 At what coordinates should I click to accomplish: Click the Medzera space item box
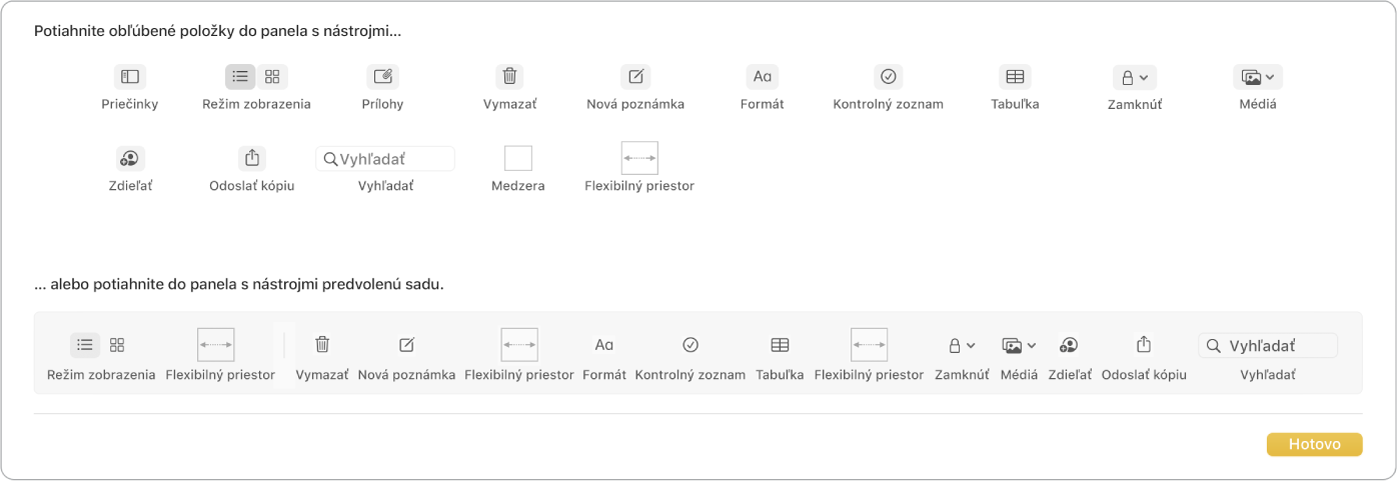pyautogui.click(x=518, y=158)
